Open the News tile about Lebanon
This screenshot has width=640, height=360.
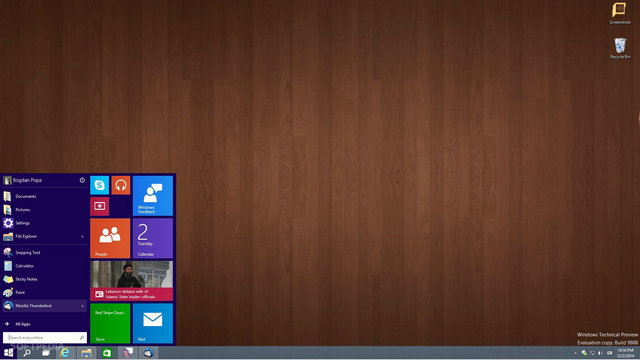[x=131, y=281]
